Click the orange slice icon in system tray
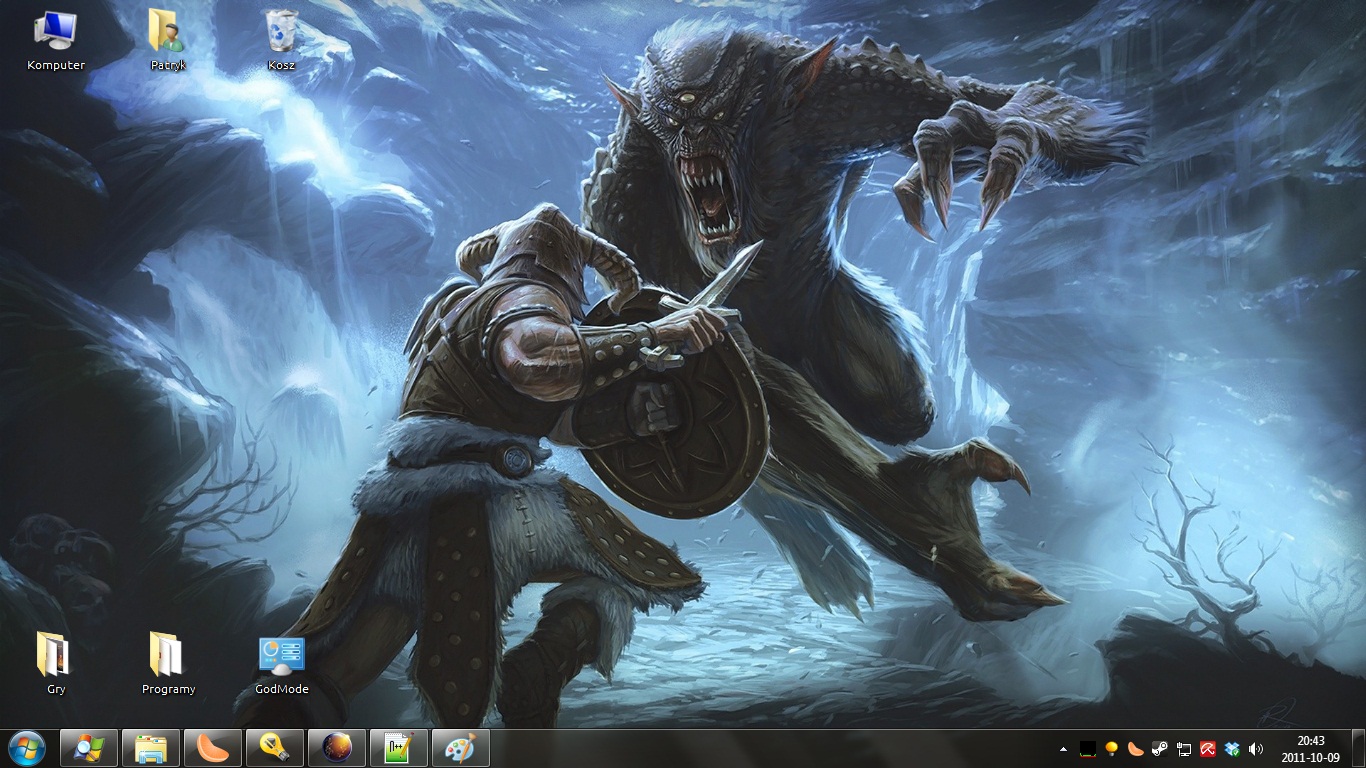Viewport: 1366px width, 768px height. (x=1135, y=749)
